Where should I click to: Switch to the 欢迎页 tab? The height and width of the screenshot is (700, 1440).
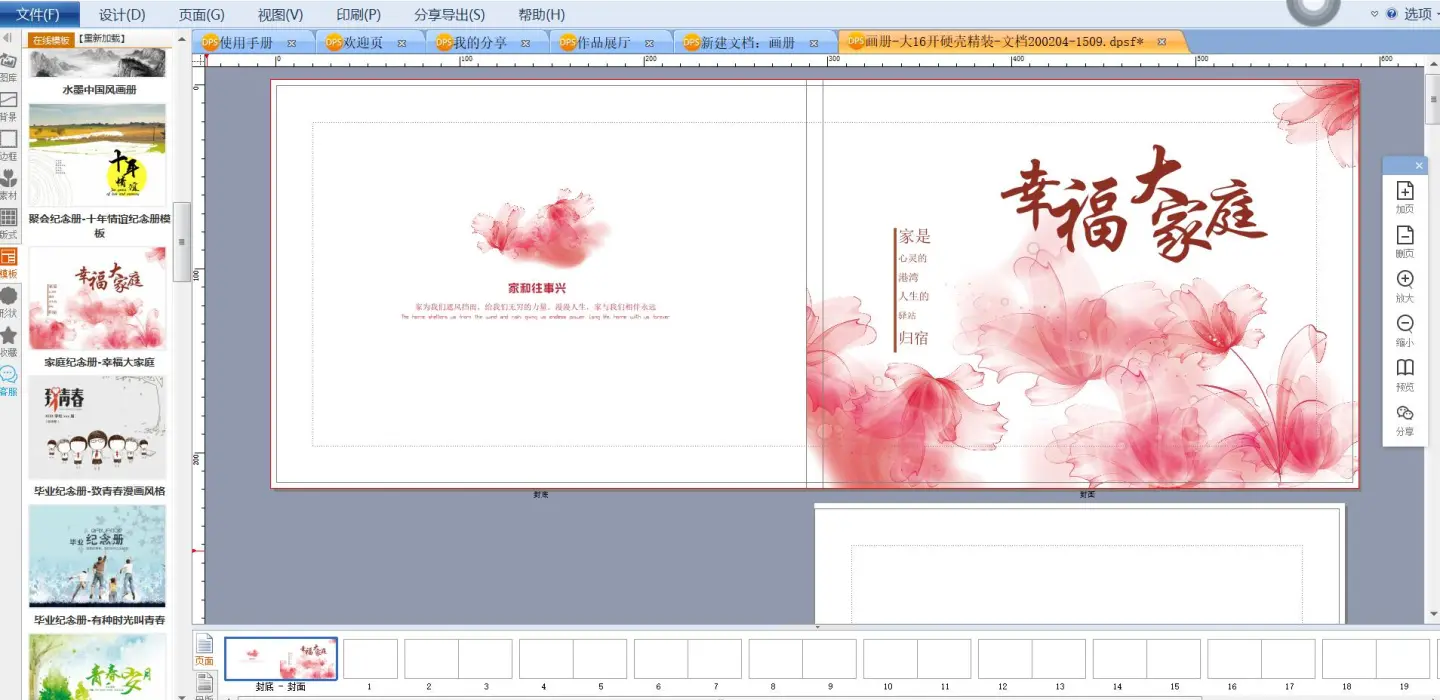pyautogui.click(x=363, y=43)
